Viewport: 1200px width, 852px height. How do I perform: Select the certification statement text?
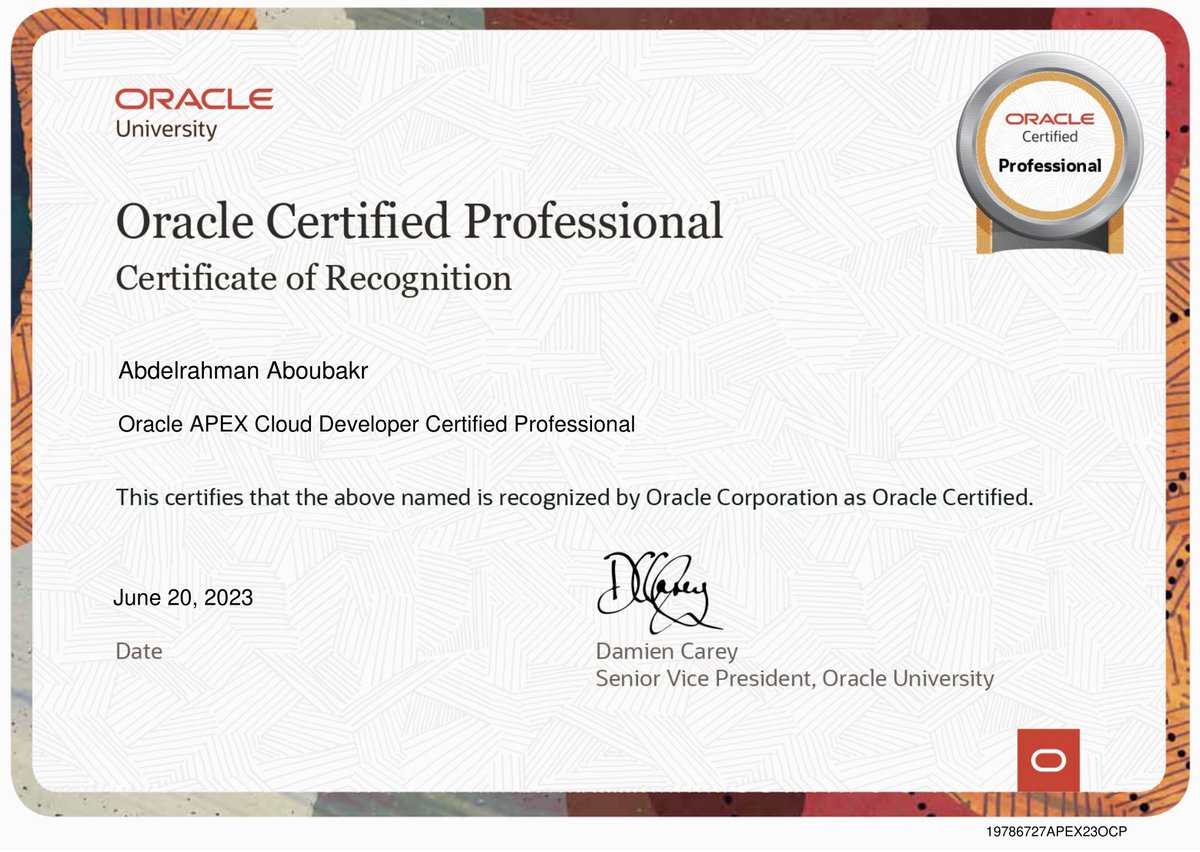pyautogui.click(x=575, y=497)
